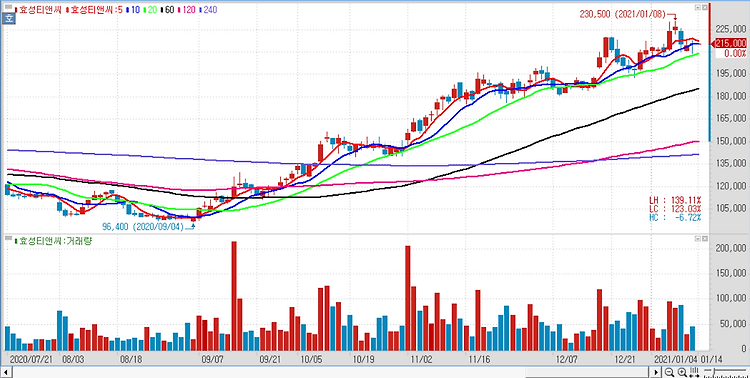Select the 20-day moving average legend
Image resolution: width=750 pixels, height=378 pixels.
click(x=150, y=10)
